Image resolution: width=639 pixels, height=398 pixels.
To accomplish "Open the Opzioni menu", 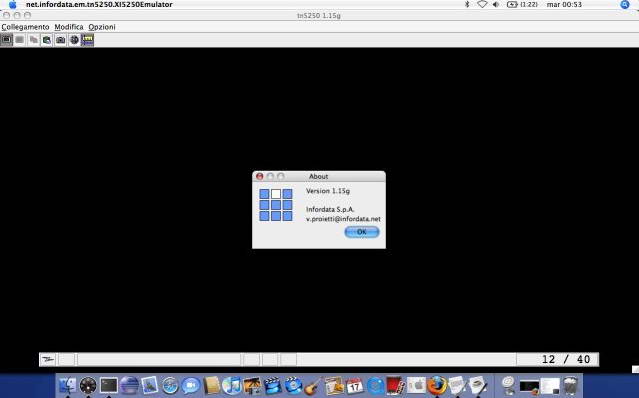I will coord(102,27).
